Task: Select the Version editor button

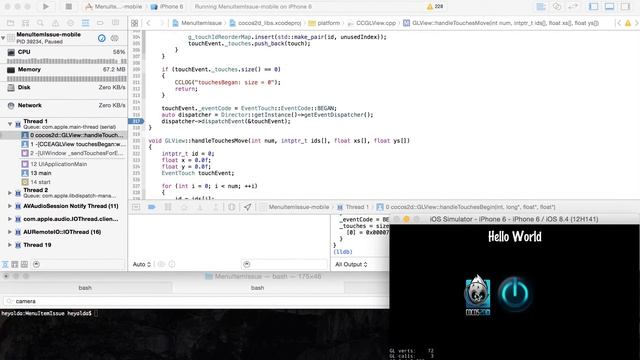Action: coord(573,7)
